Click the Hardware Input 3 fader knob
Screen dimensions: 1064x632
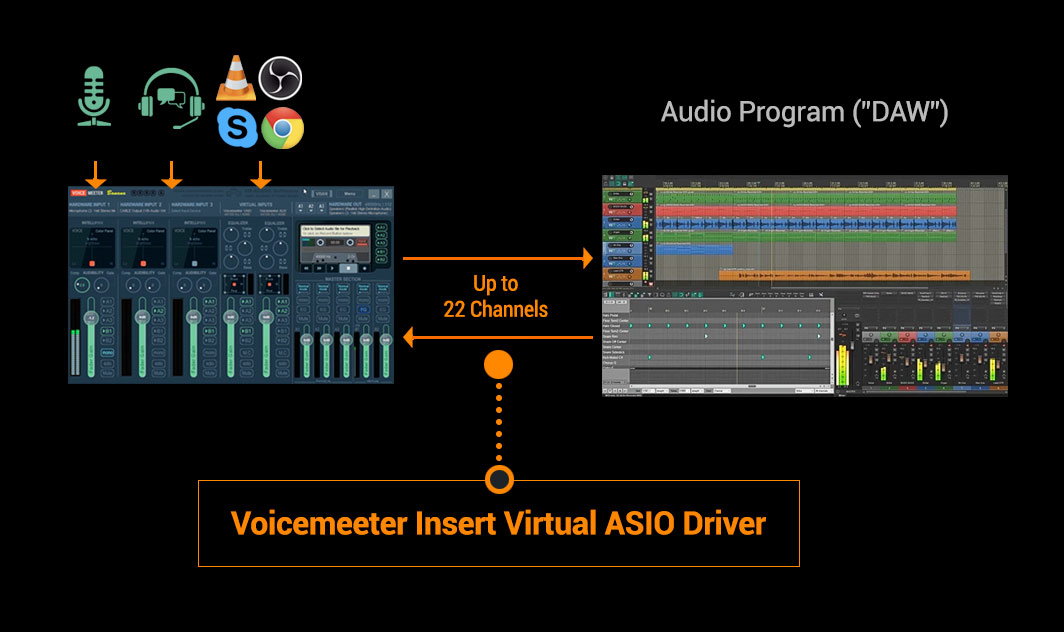point(193,317)
